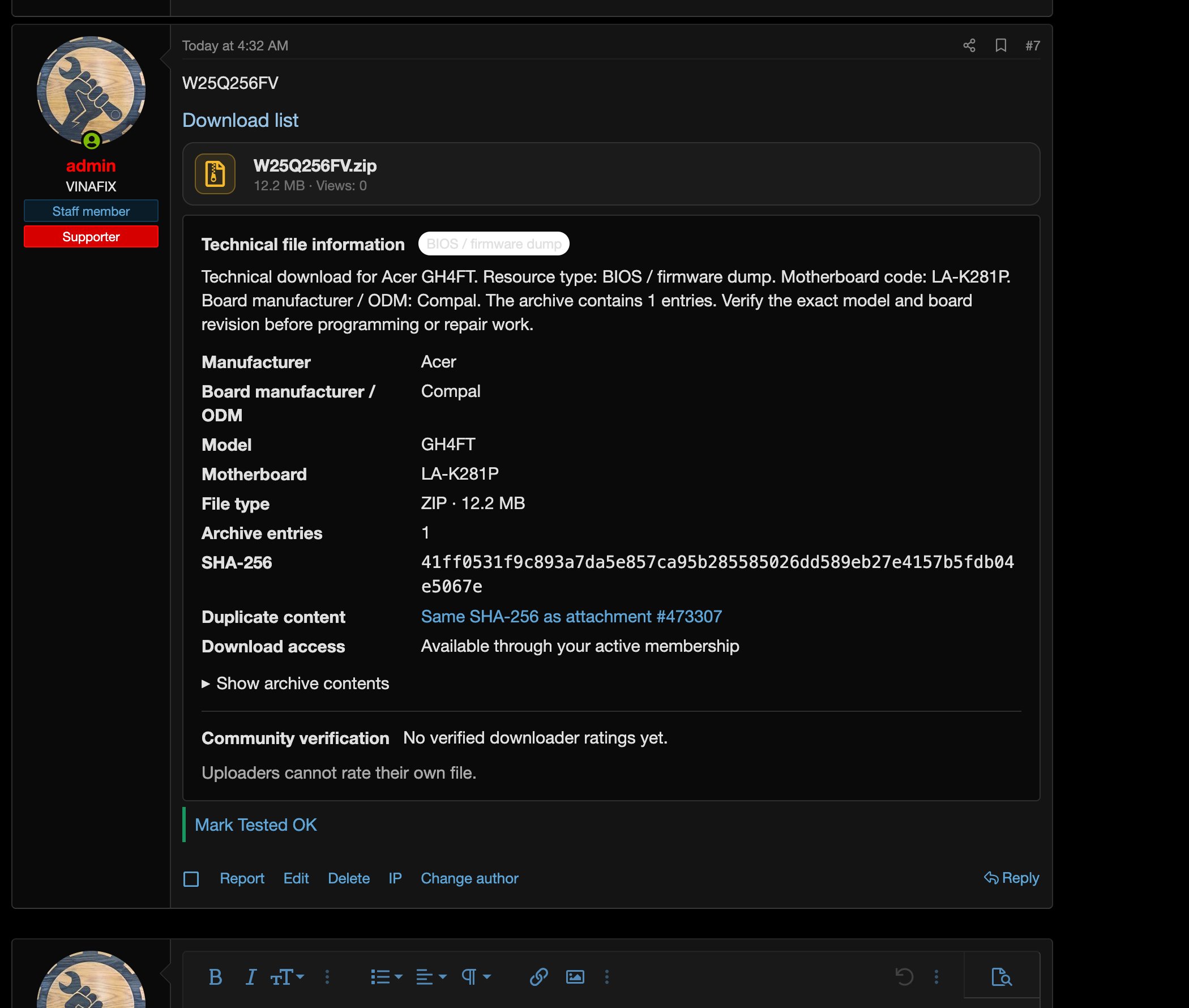Expand Show archive contents

click(296, 684)
